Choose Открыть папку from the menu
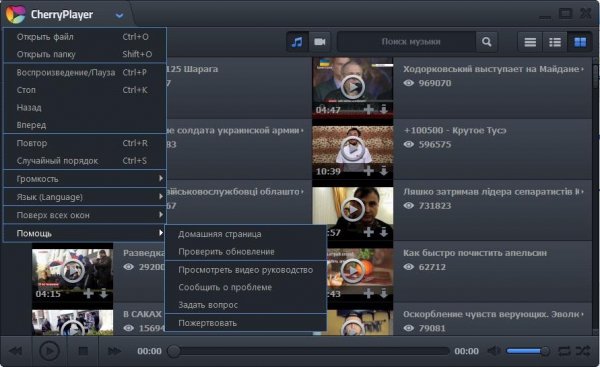The width and height of the screenshot is (600, 367). click(85, 54)
